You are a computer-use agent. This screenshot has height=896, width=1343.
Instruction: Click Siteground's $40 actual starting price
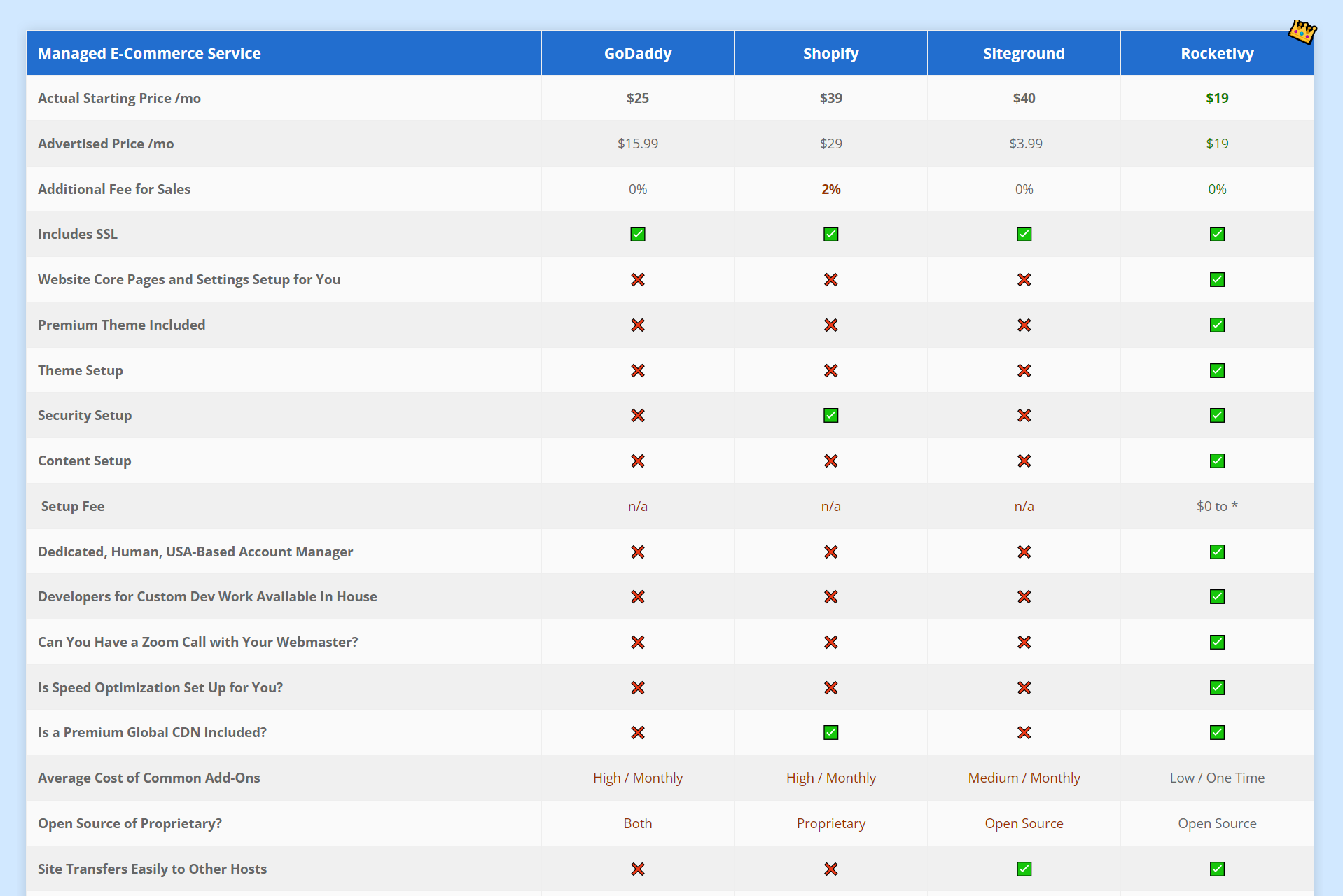pyautogui.click(x=1024, y=98)
